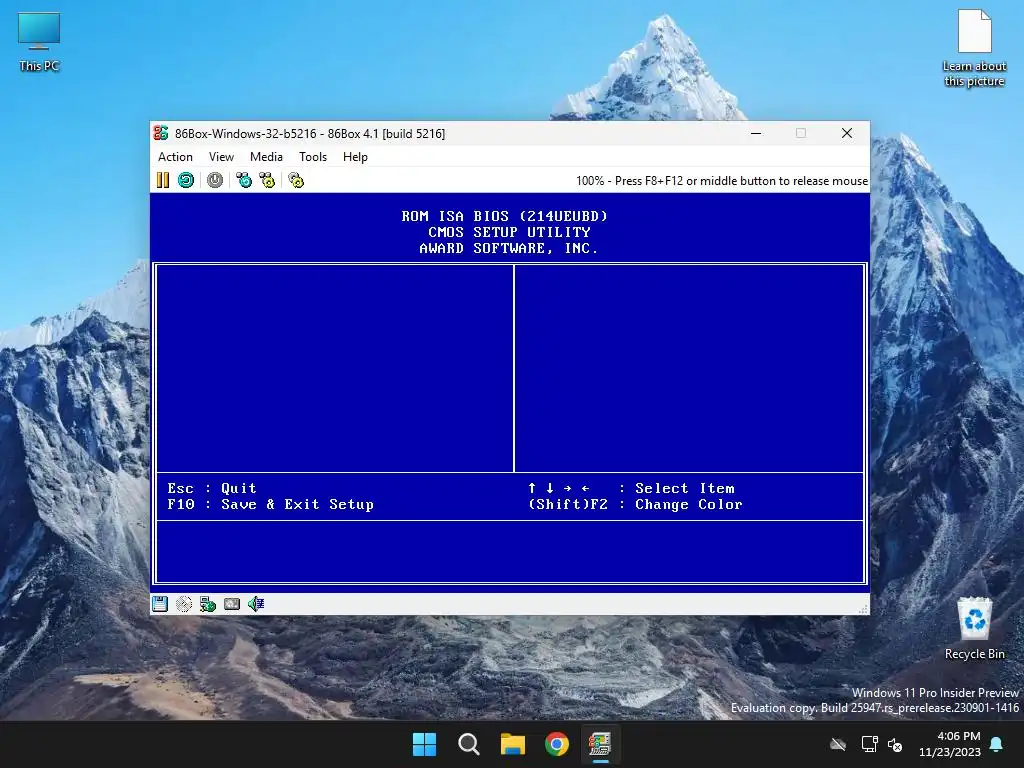The height and width of the screenshot is (768, 1024).
Task: Click the network display tray icon
Action: pyautogui.click(x=869, y=744)
